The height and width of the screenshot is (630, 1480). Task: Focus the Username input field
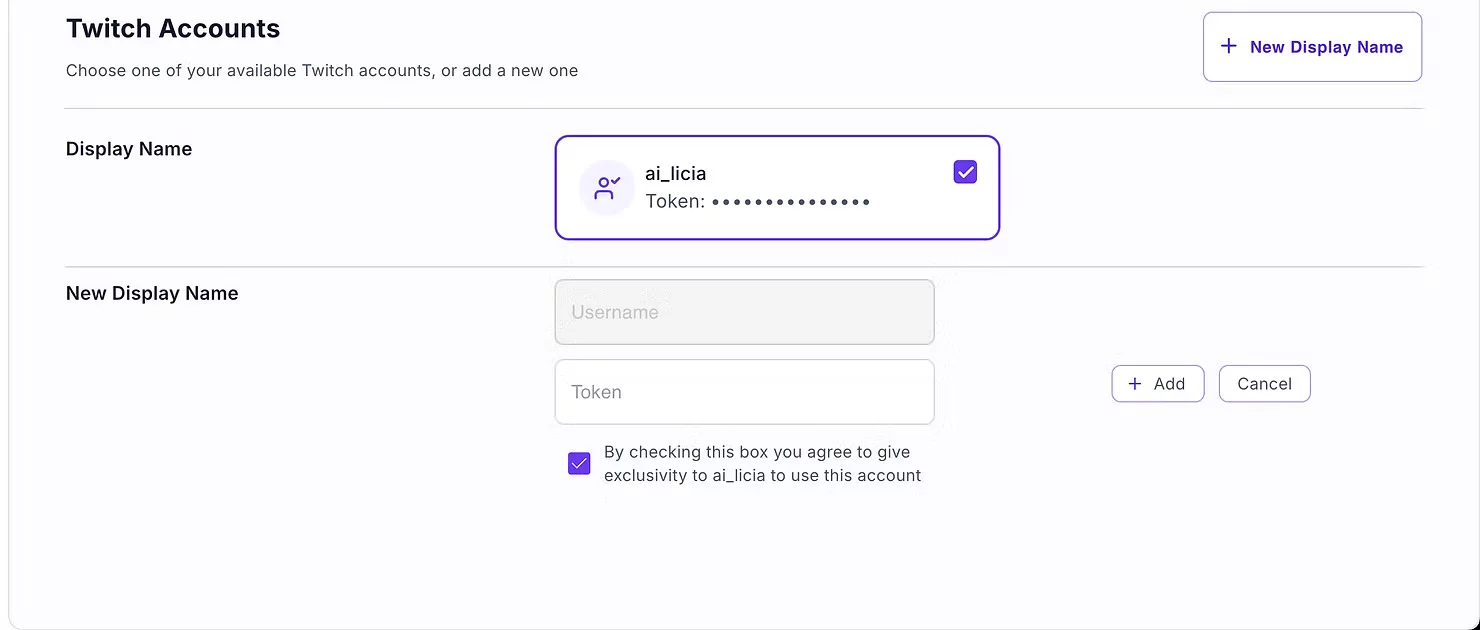[744, 312]
